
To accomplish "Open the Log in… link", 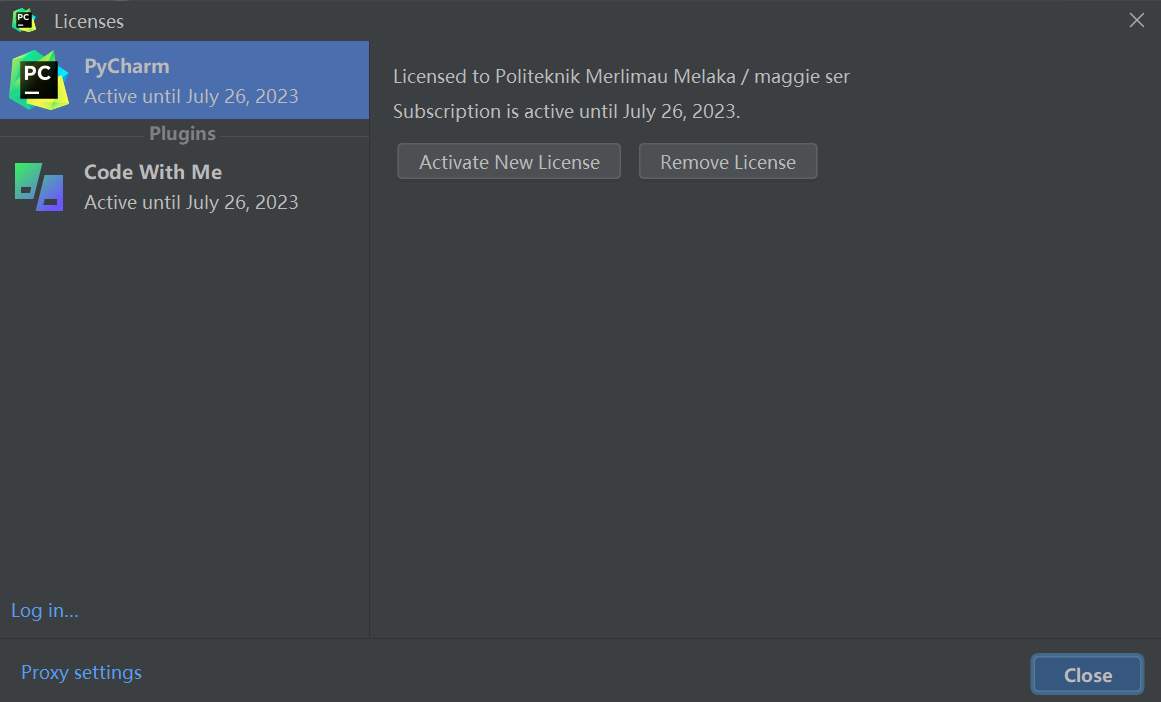I will [44, 610].
